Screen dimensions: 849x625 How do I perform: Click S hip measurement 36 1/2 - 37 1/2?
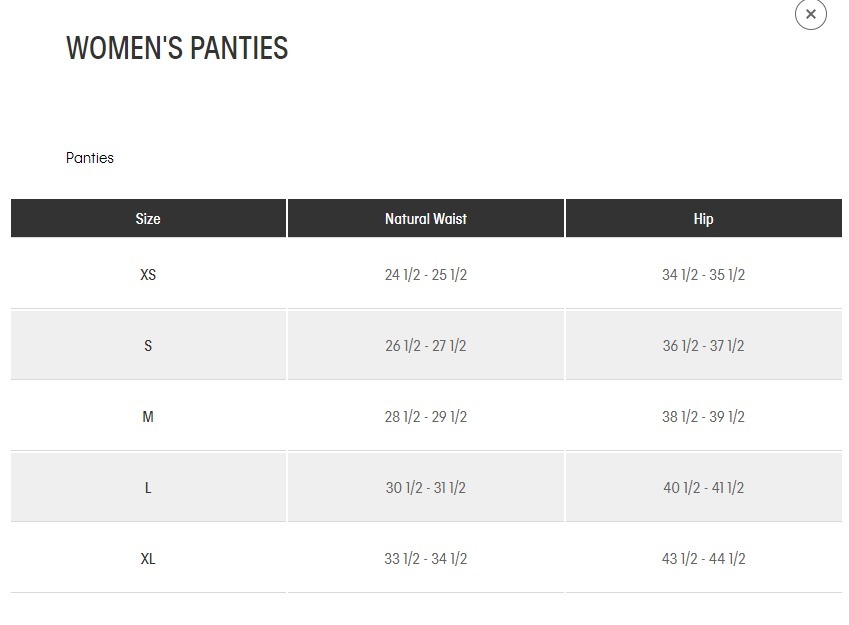click(703, 346)
